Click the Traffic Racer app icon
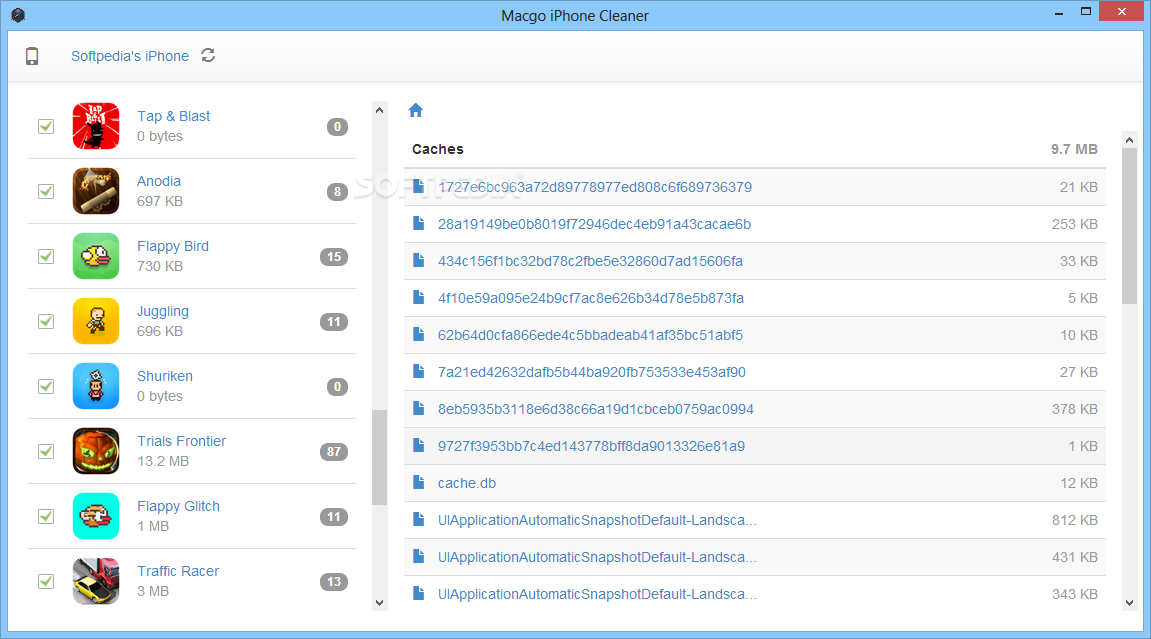Viewport: 1151px width, 639px height. coord(96,581)
